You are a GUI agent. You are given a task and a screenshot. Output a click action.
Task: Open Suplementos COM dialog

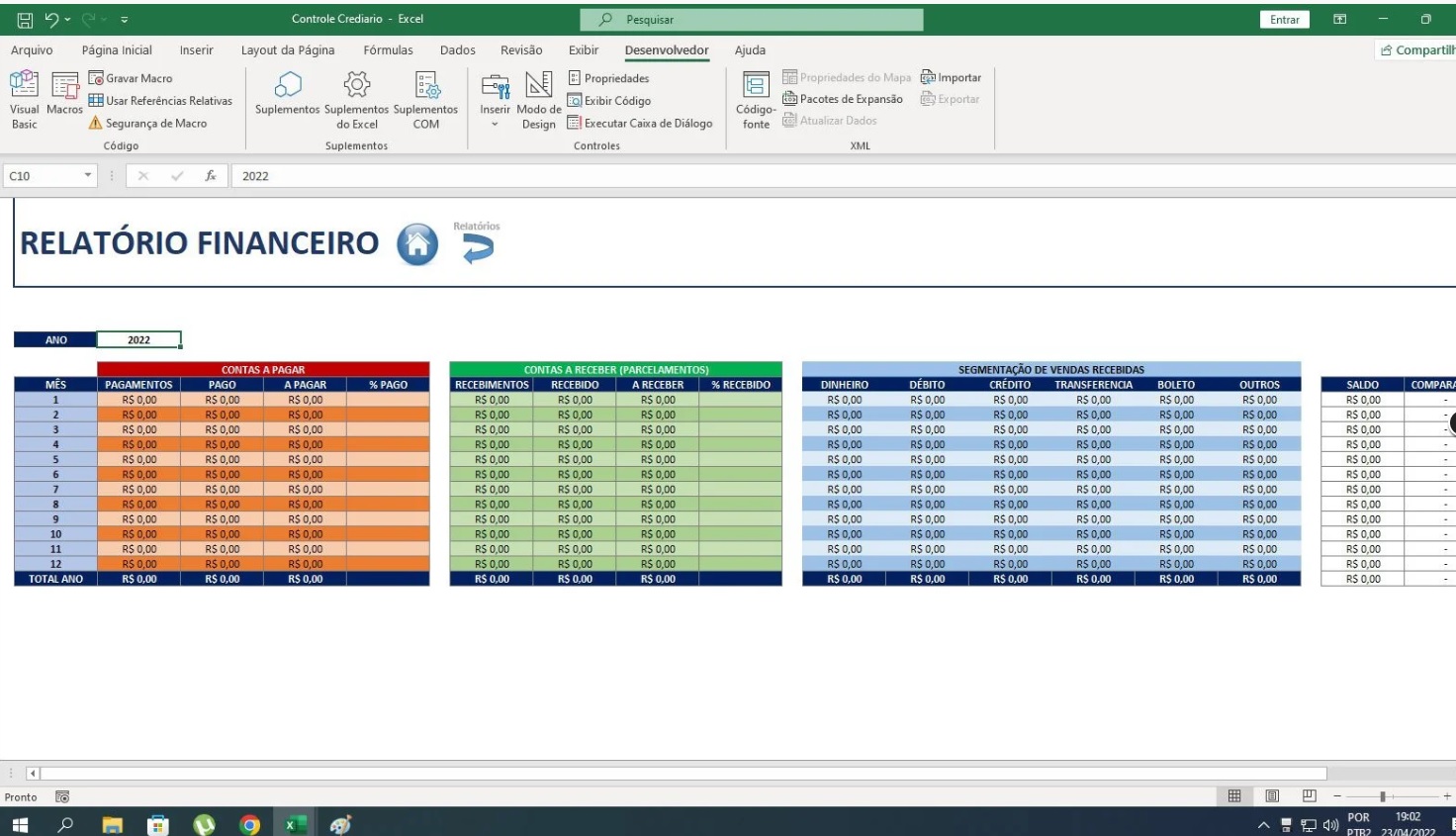point(426,100)
